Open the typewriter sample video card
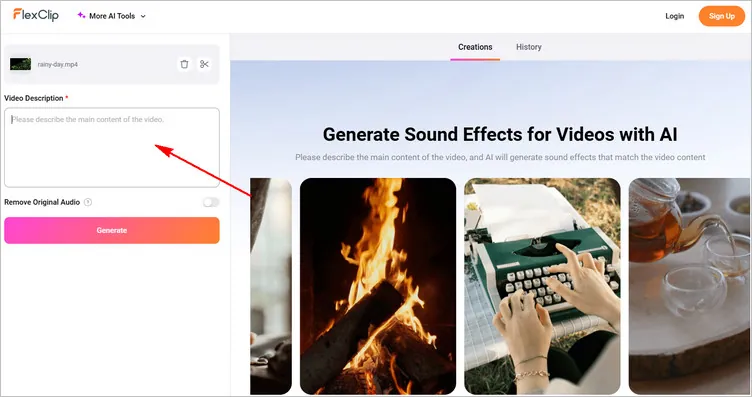The width and height of the screenshot is (752, 397). tap(542, 286)
